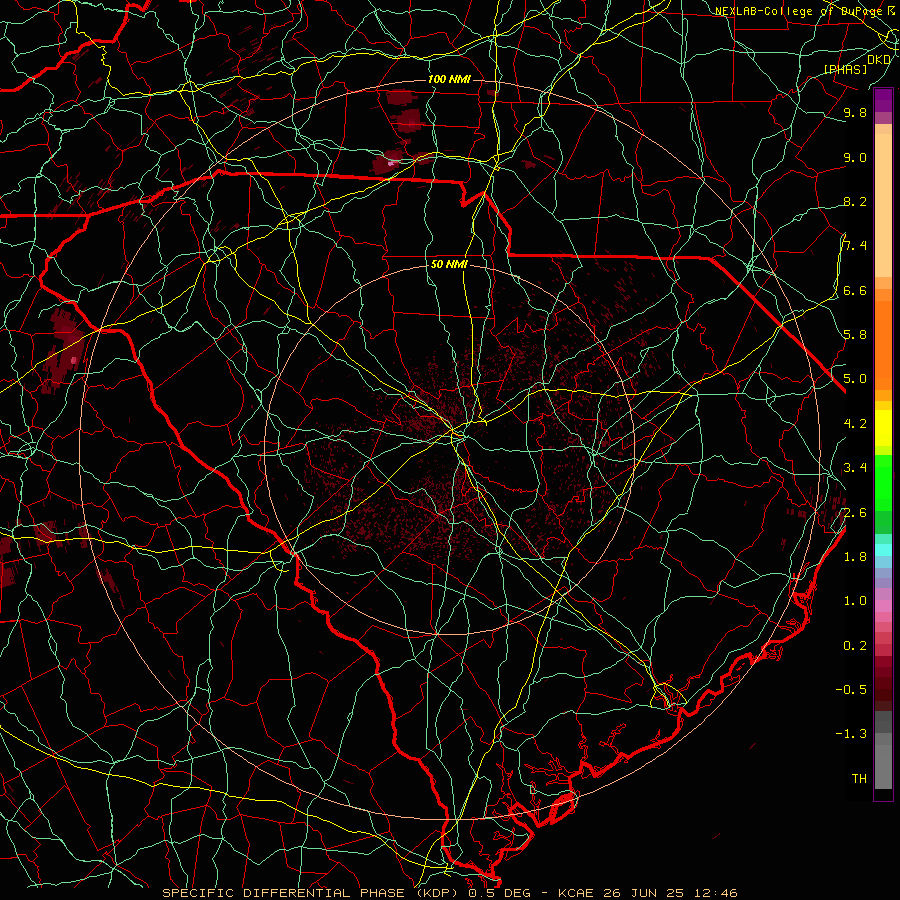This screenshot has width=900, height=900.
Task: Click the 4.2 value on the color scale
Action: coord(855,424)
